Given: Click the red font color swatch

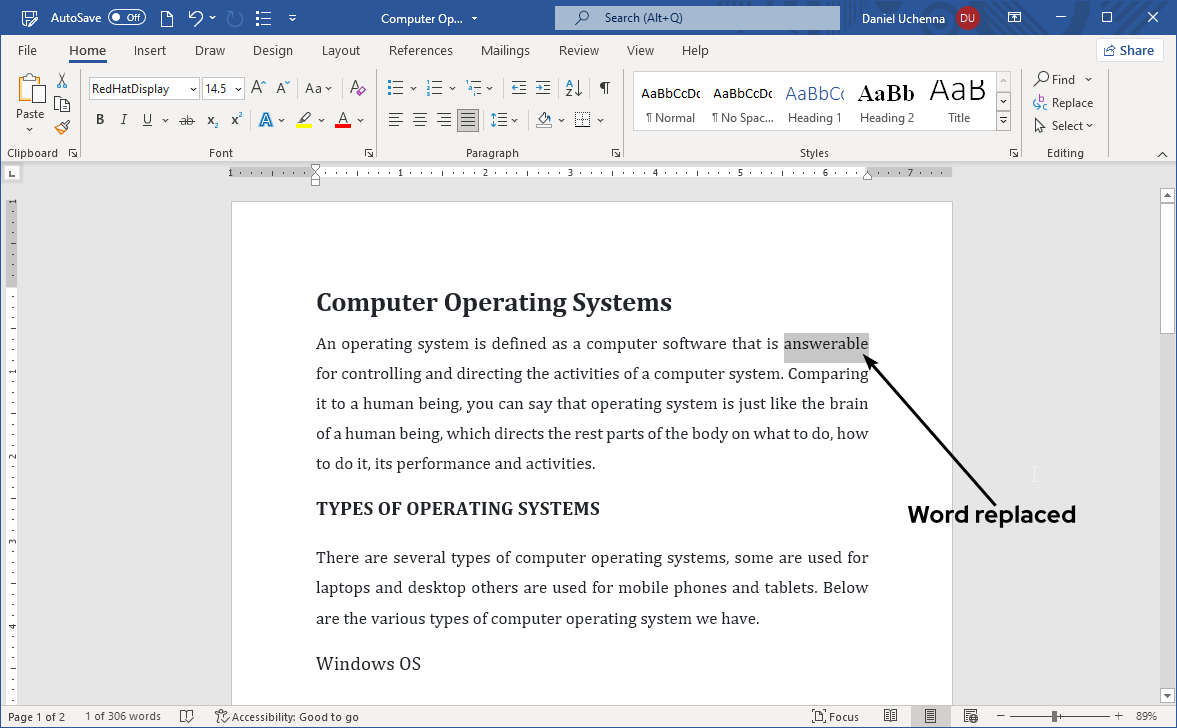Looking at the screenshot, I should click(x=343, y=120).
